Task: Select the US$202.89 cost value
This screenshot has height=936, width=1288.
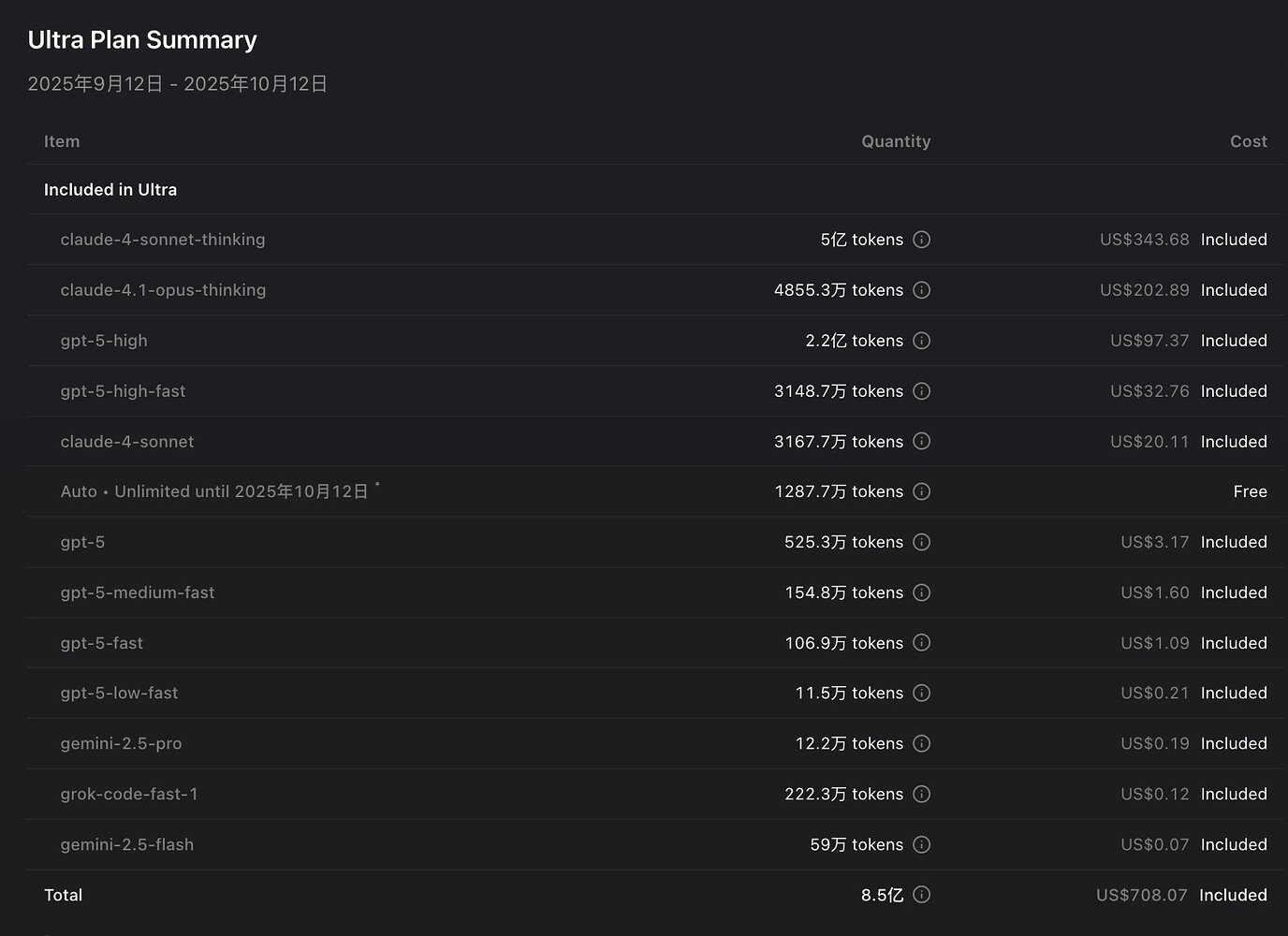Action: [1145, 290]
